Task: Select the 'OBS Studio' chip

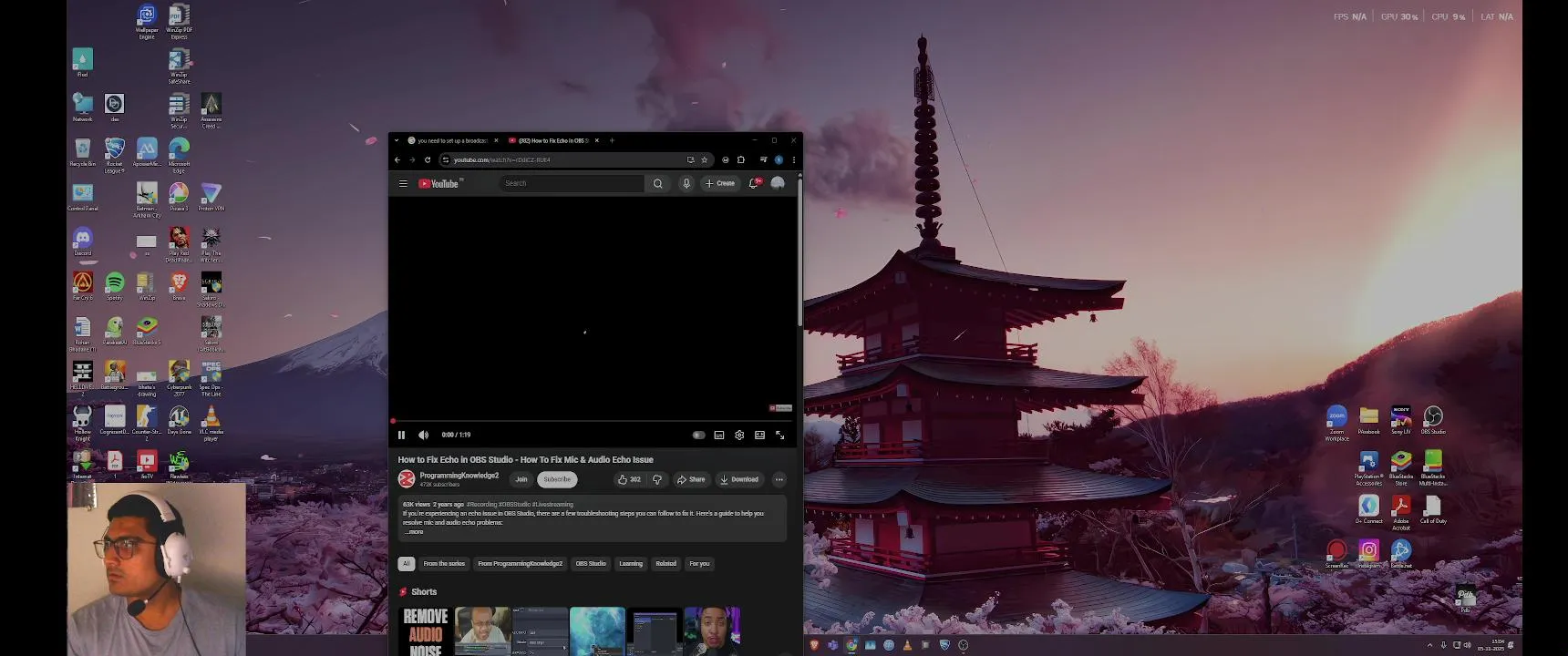Action: (x=591, y=564)
